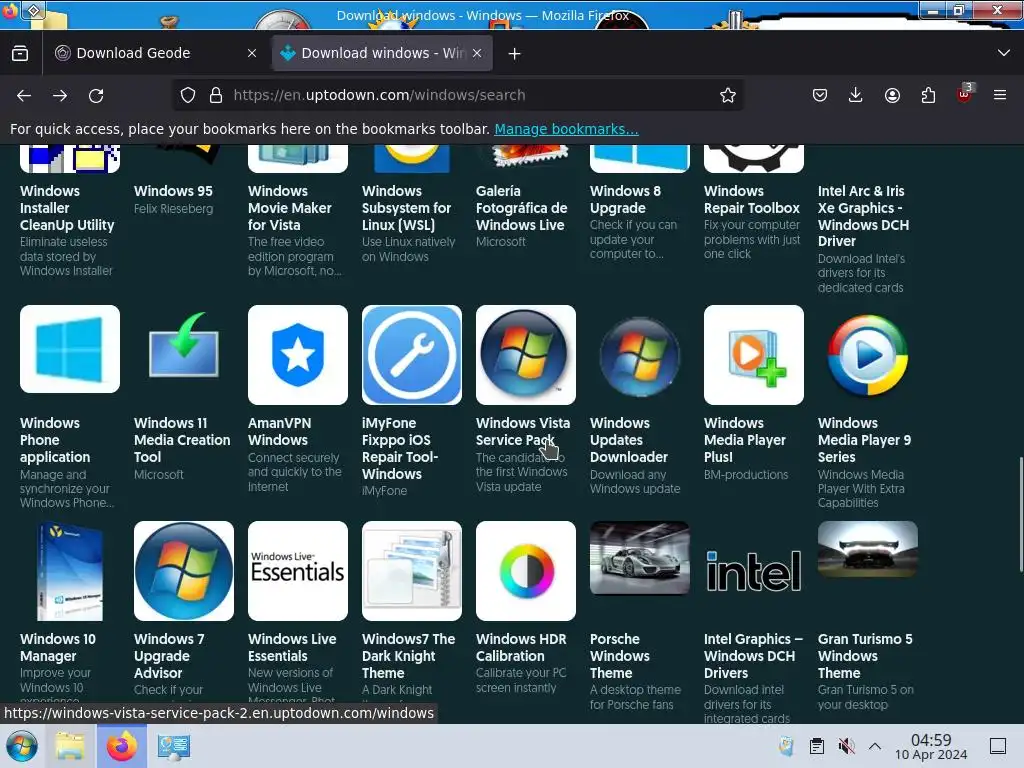Open the Windows 10 Manager box icon
This screenshot has height=768, width=1024.
coord(70,571)
